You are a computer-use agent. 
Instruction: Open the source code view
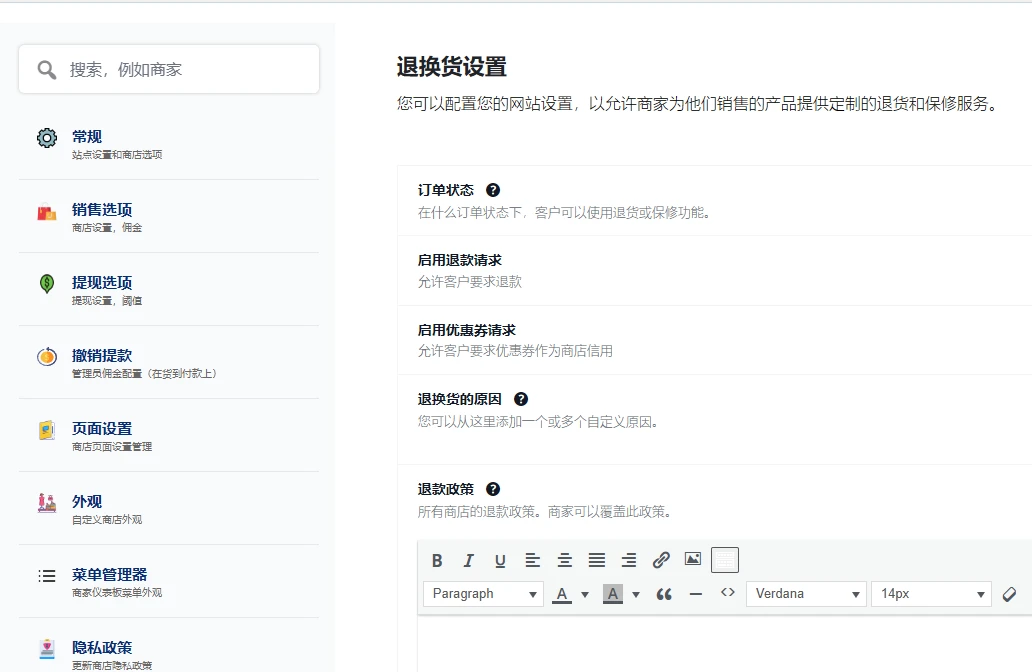pyautogui.click(x=727, y=594)
